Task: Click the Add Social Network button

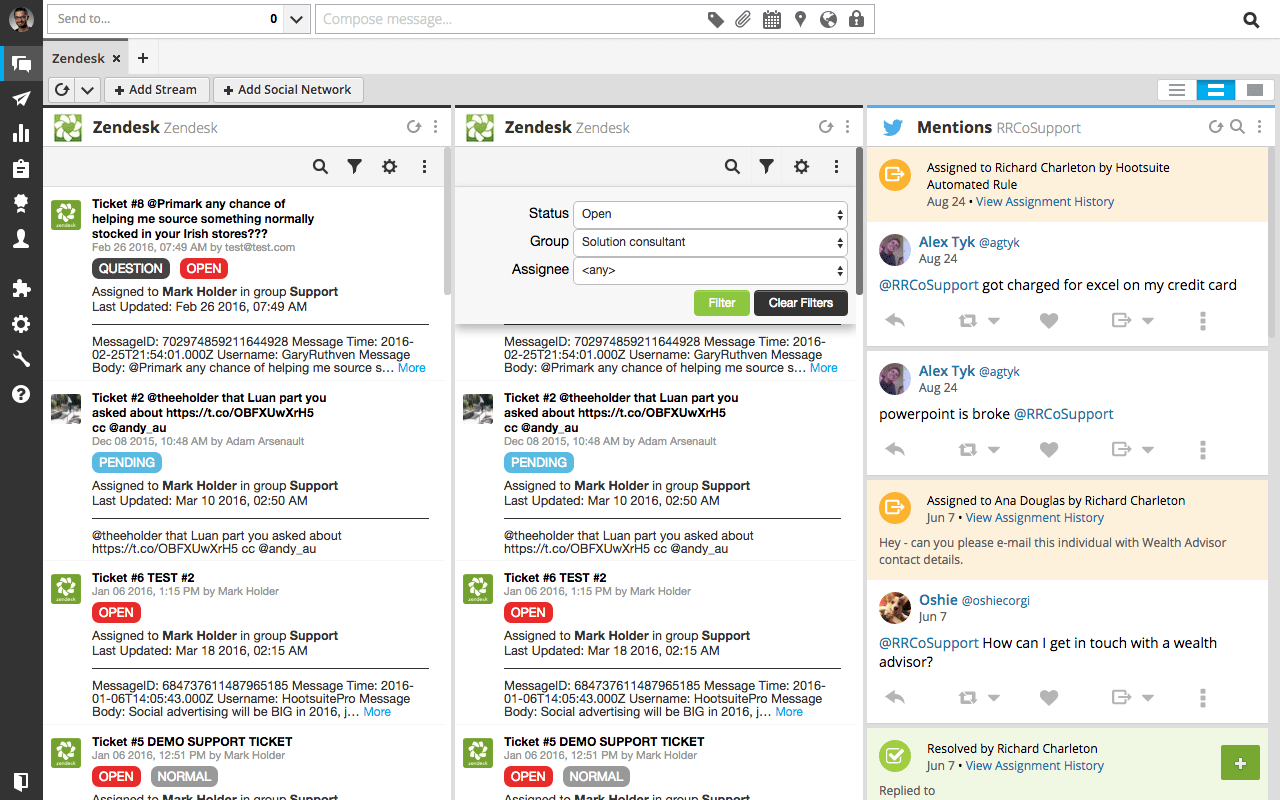Action: click(288, 90)
